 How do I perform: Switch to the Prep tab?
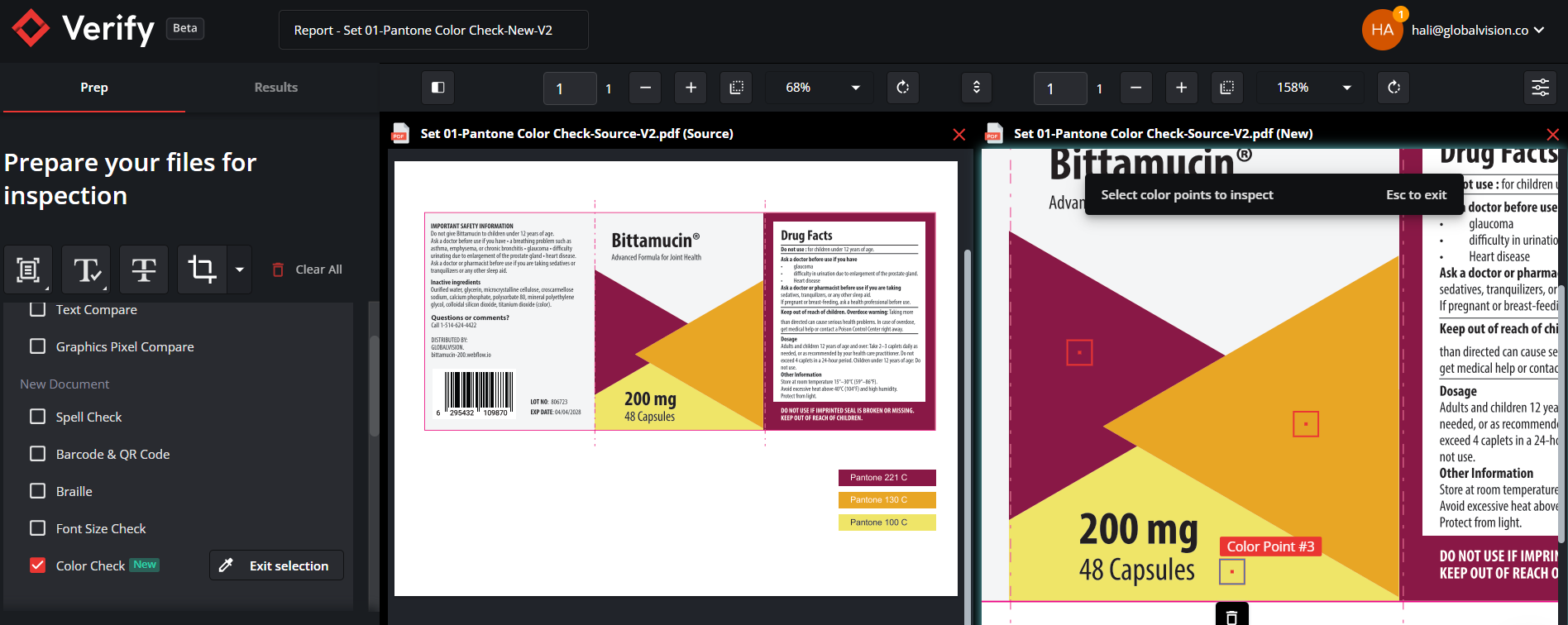point(94,88)
